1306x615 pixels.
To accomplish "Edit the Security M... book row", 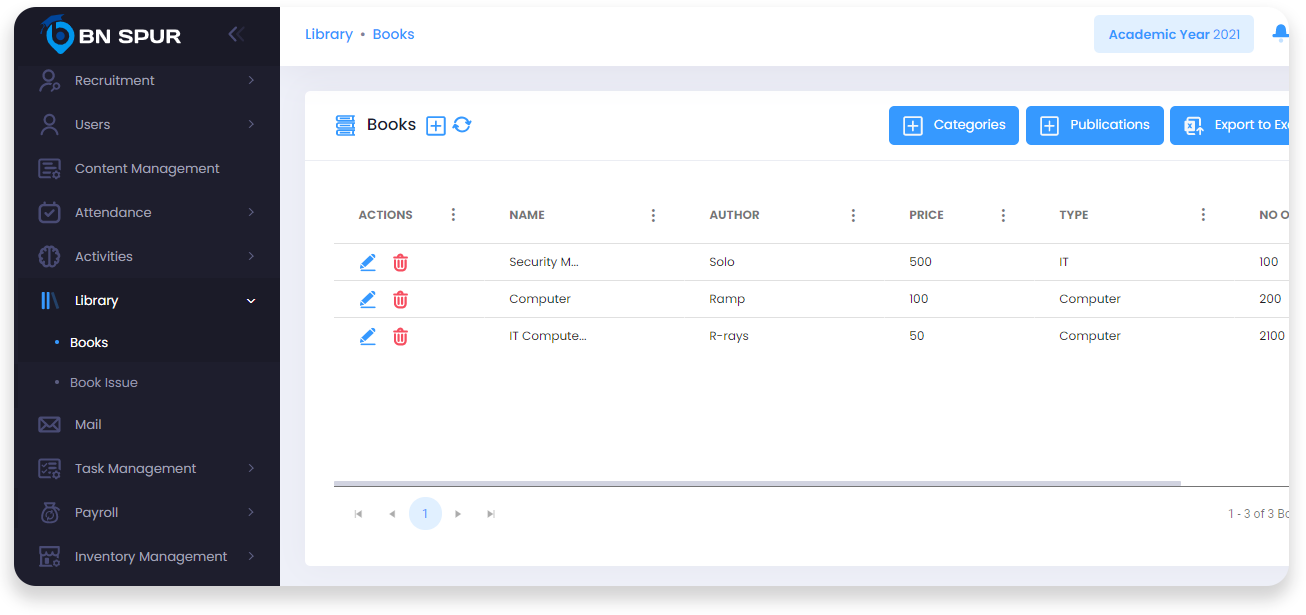I will (x=368, y=262).
